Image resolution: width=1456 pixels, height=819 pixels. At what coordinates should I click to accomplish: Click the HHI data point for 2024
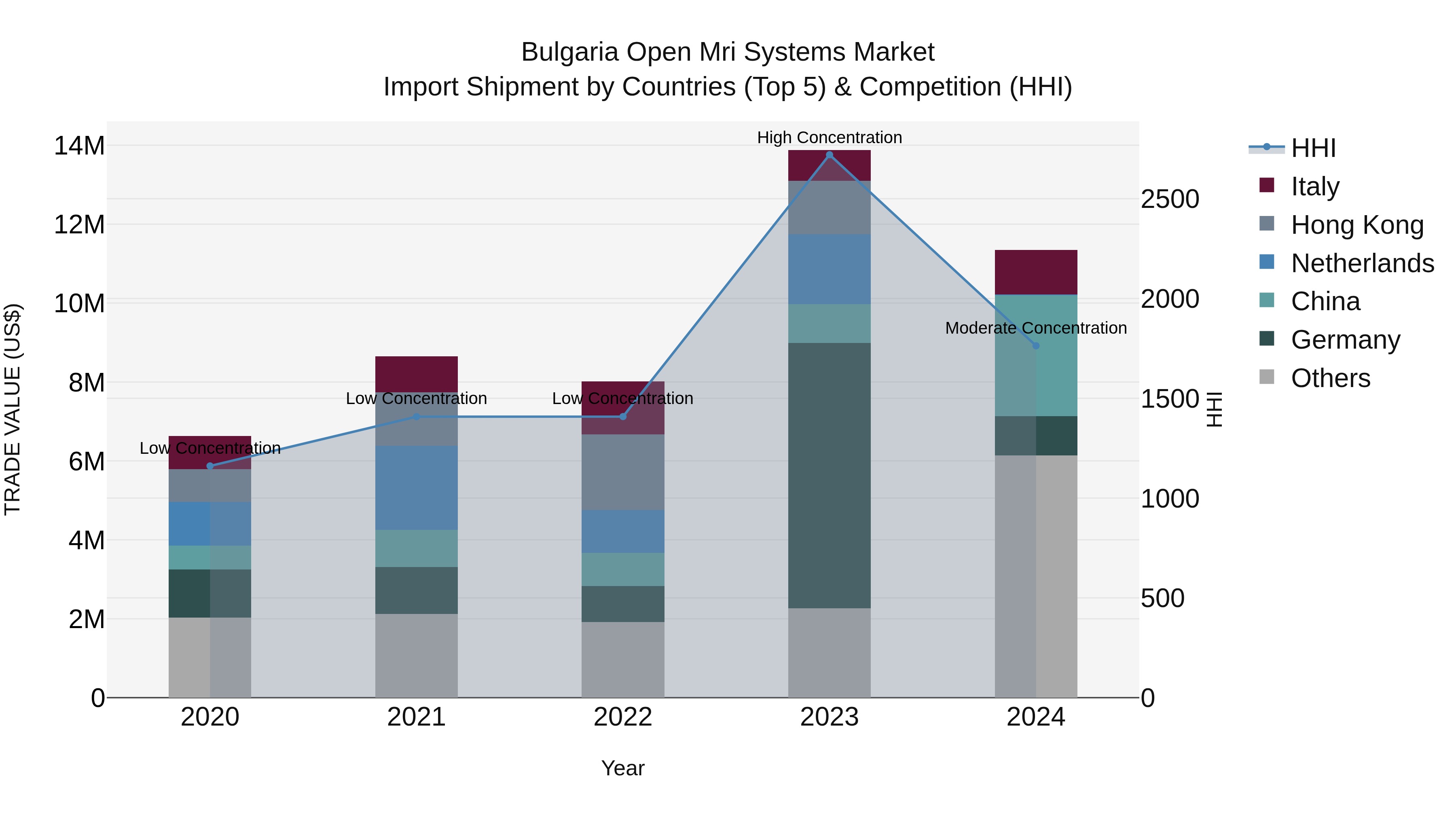pyautogui.click(x=1036, y=345)
